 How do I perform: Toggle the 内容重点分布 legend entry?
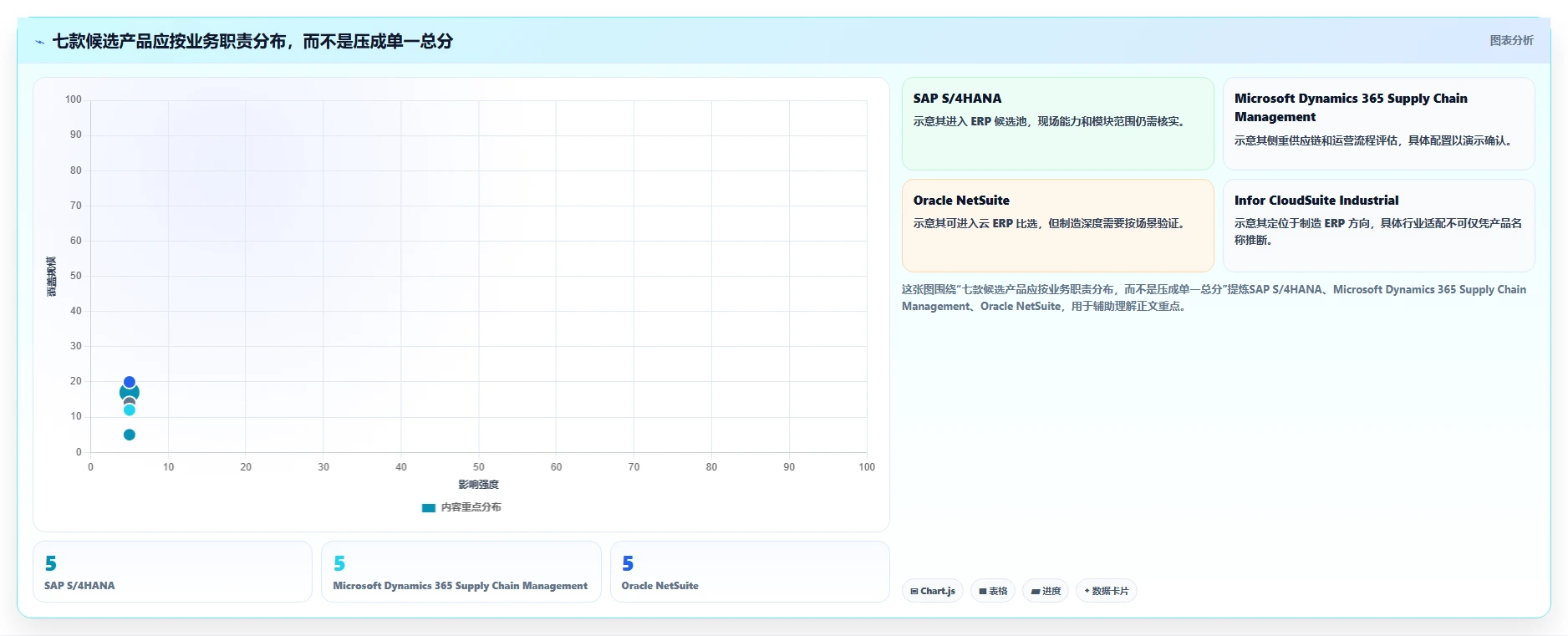(461, 507)
